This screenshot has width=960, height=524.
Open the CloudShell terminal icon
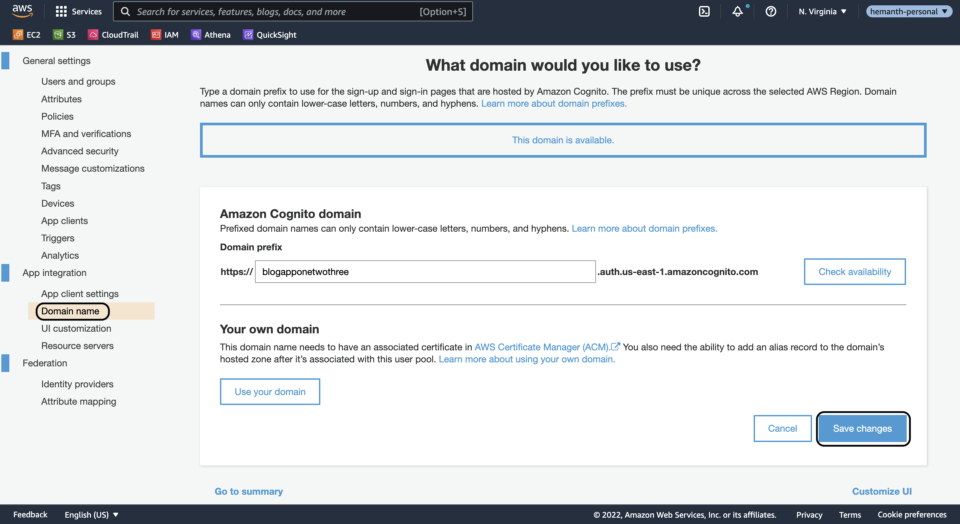pyautogui.click(x=704, y=12)
